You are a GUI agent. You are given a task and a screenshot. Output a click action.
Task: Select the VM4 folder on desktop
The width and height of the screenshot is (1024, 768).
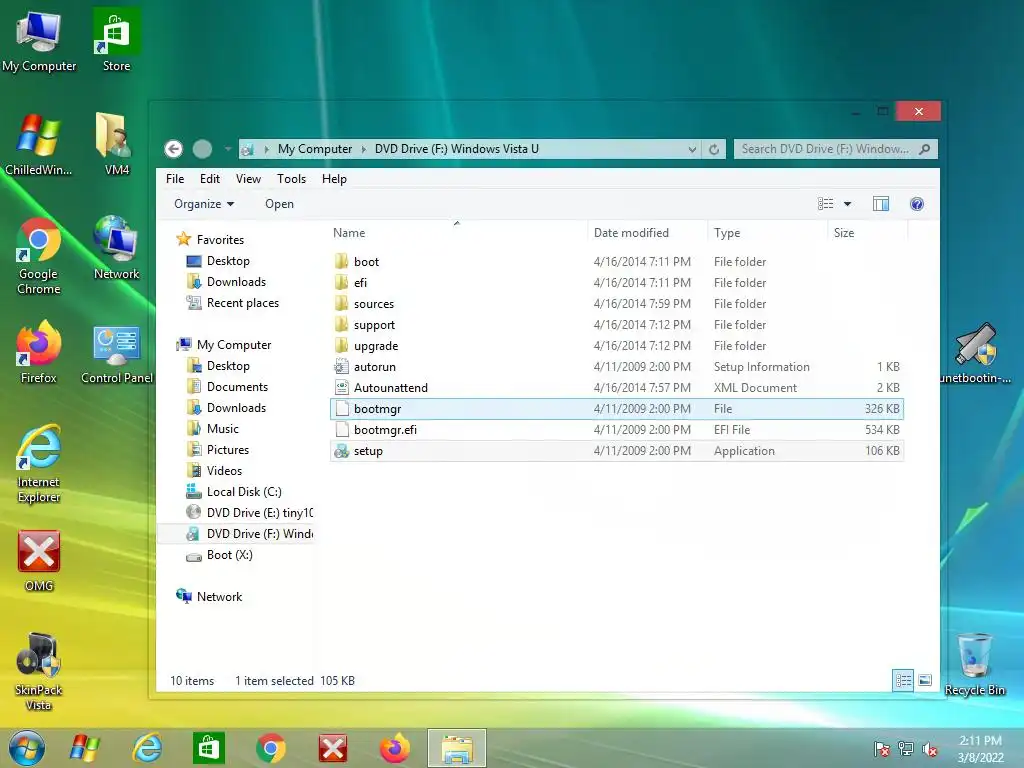pos(116,145)
